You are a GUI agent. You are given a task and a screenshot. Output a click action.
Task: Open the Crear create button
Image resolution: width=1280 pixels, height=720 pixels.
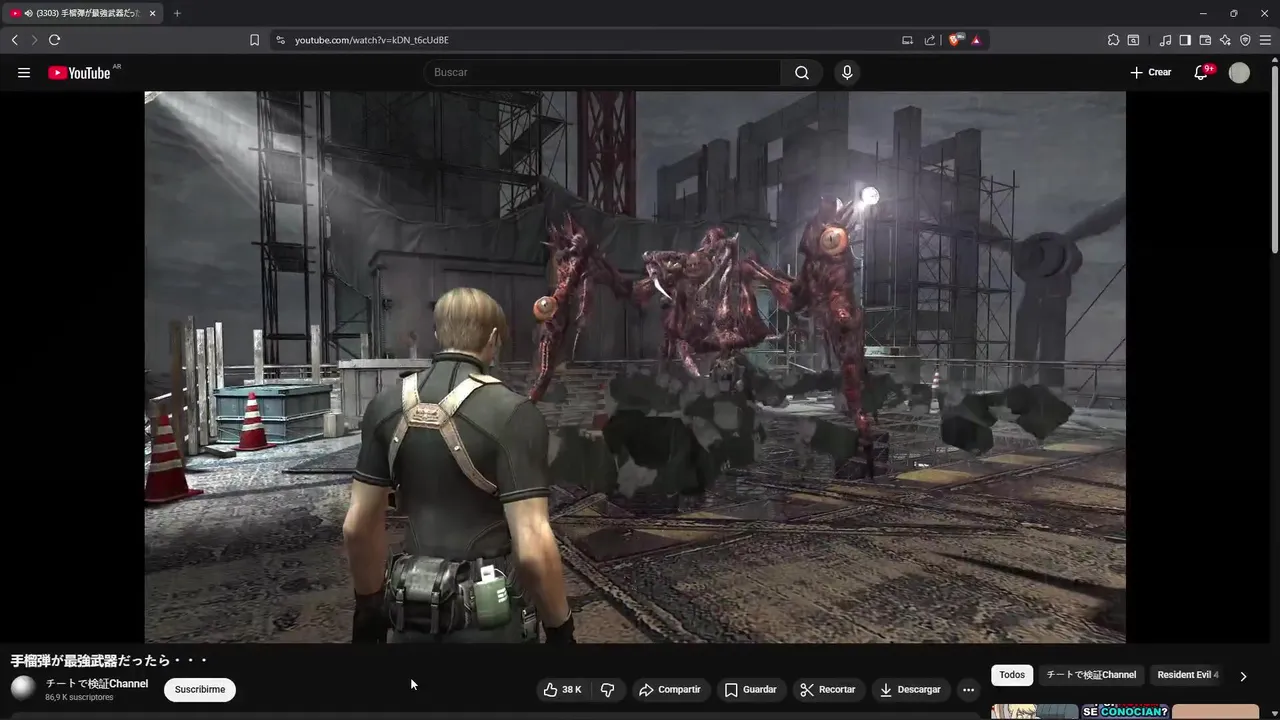(x=1151, y=72)
